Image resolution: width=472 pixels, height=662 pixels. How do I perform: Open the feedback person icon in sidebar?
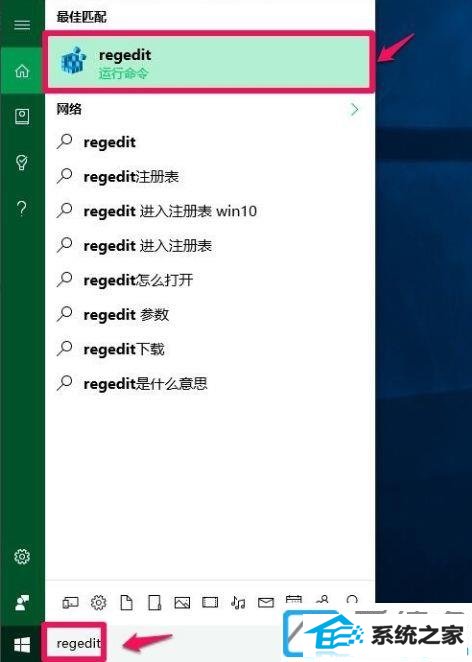click(22, 602)
